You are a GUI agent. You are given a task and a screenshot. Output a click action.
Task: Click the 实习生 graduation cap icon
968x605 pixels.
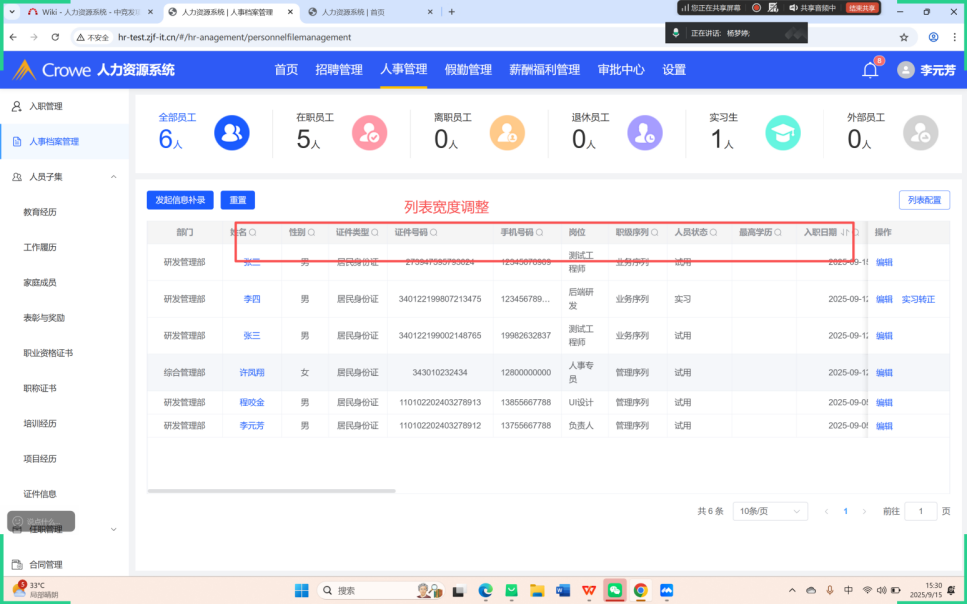point(782,132)
